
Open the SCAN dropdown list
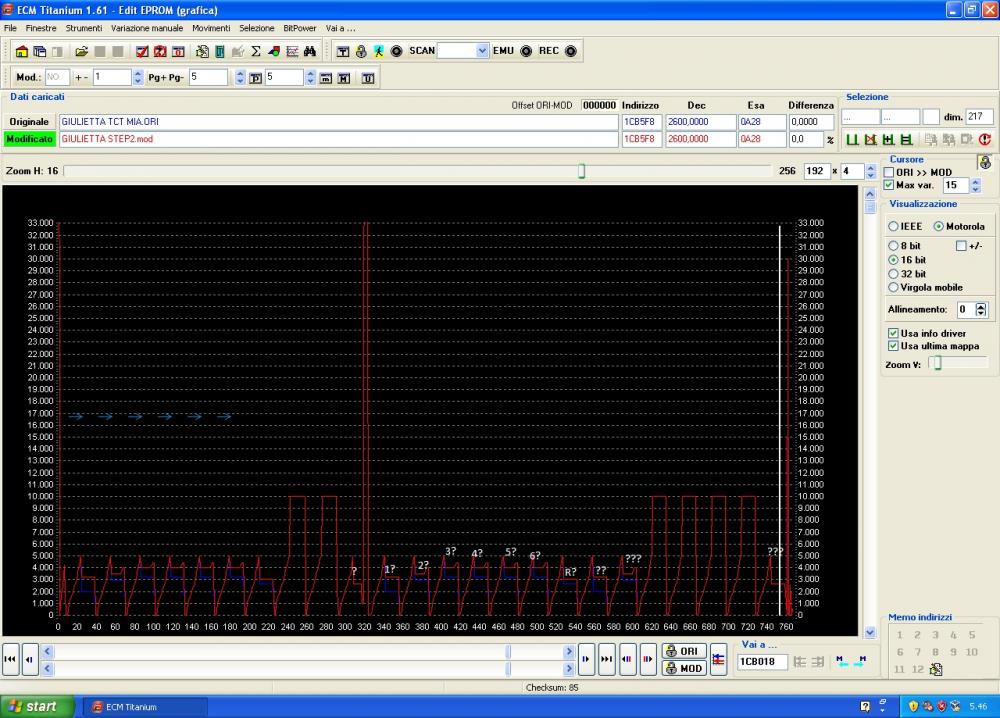[482, 51]
